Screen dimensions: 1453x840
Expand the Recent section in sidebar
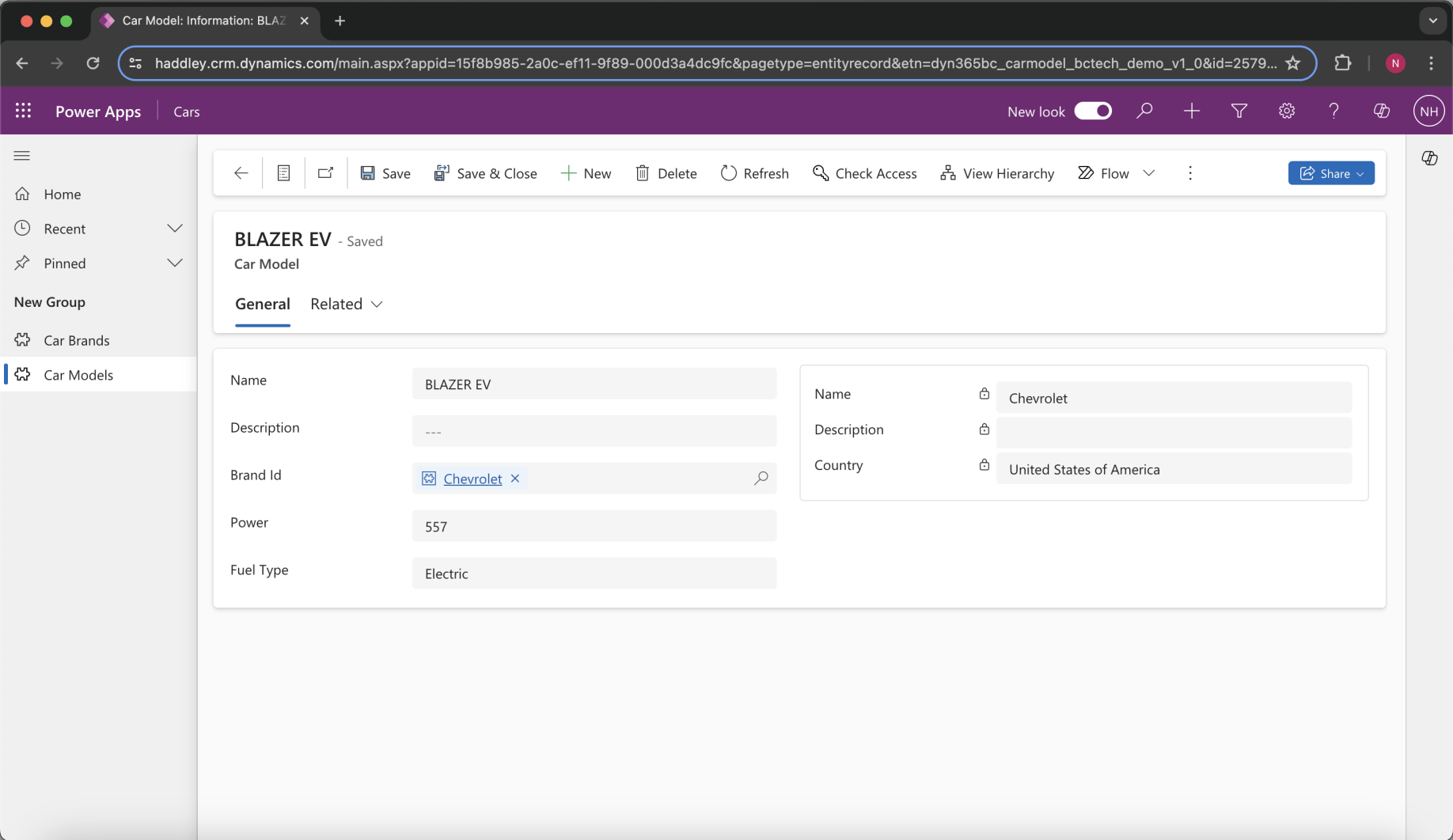(175, 229)
